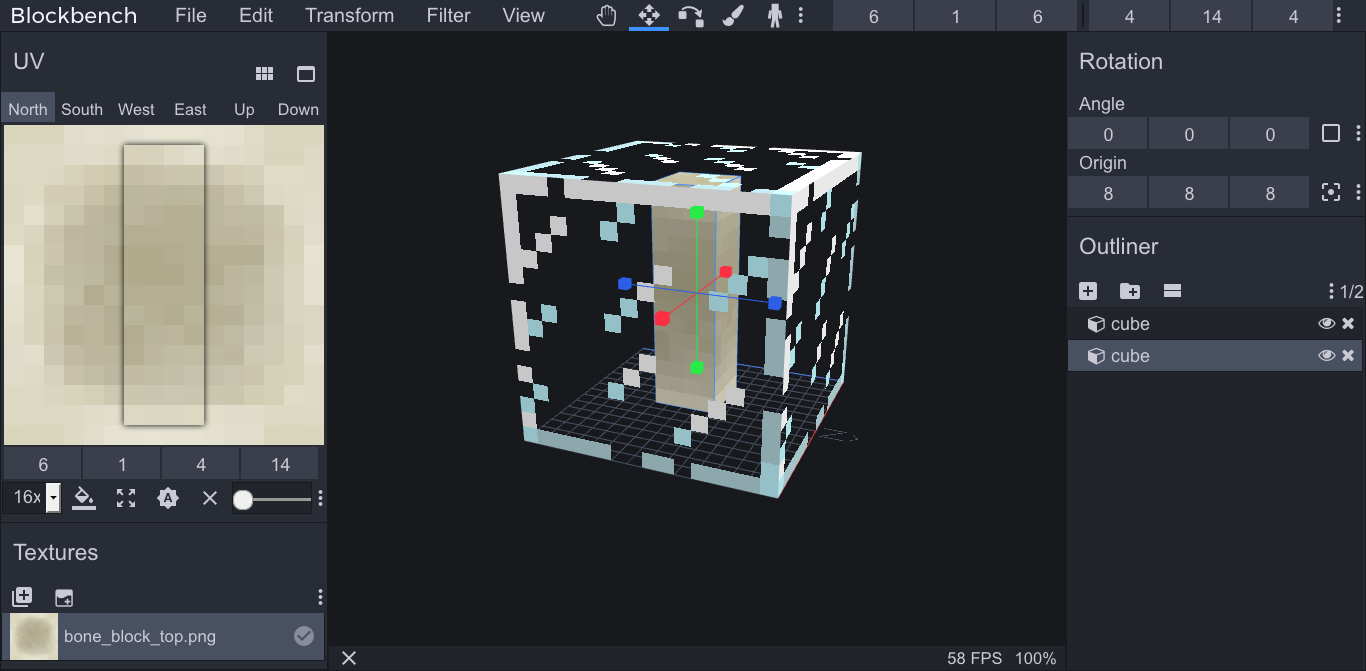Image resolution: width=1366 pixels, height=671 pixels.
Task: Open the Transform menu
Action: [349, 15]
